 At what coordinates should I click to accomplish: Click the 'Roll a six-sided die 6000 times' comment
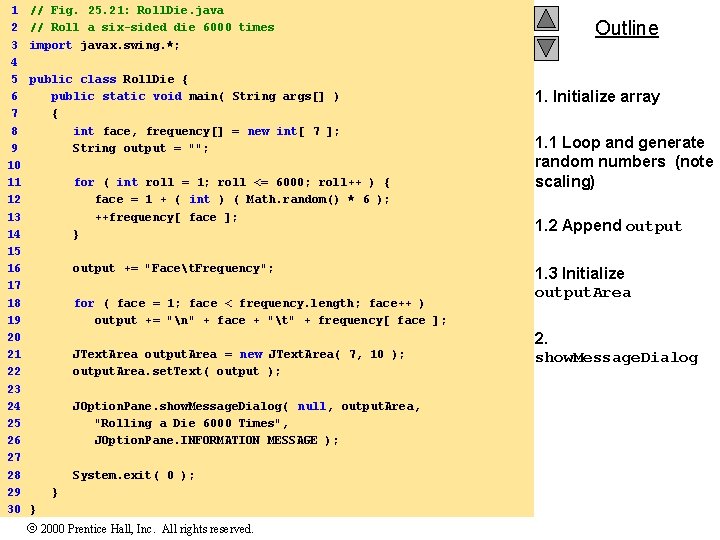click(152, 27)
